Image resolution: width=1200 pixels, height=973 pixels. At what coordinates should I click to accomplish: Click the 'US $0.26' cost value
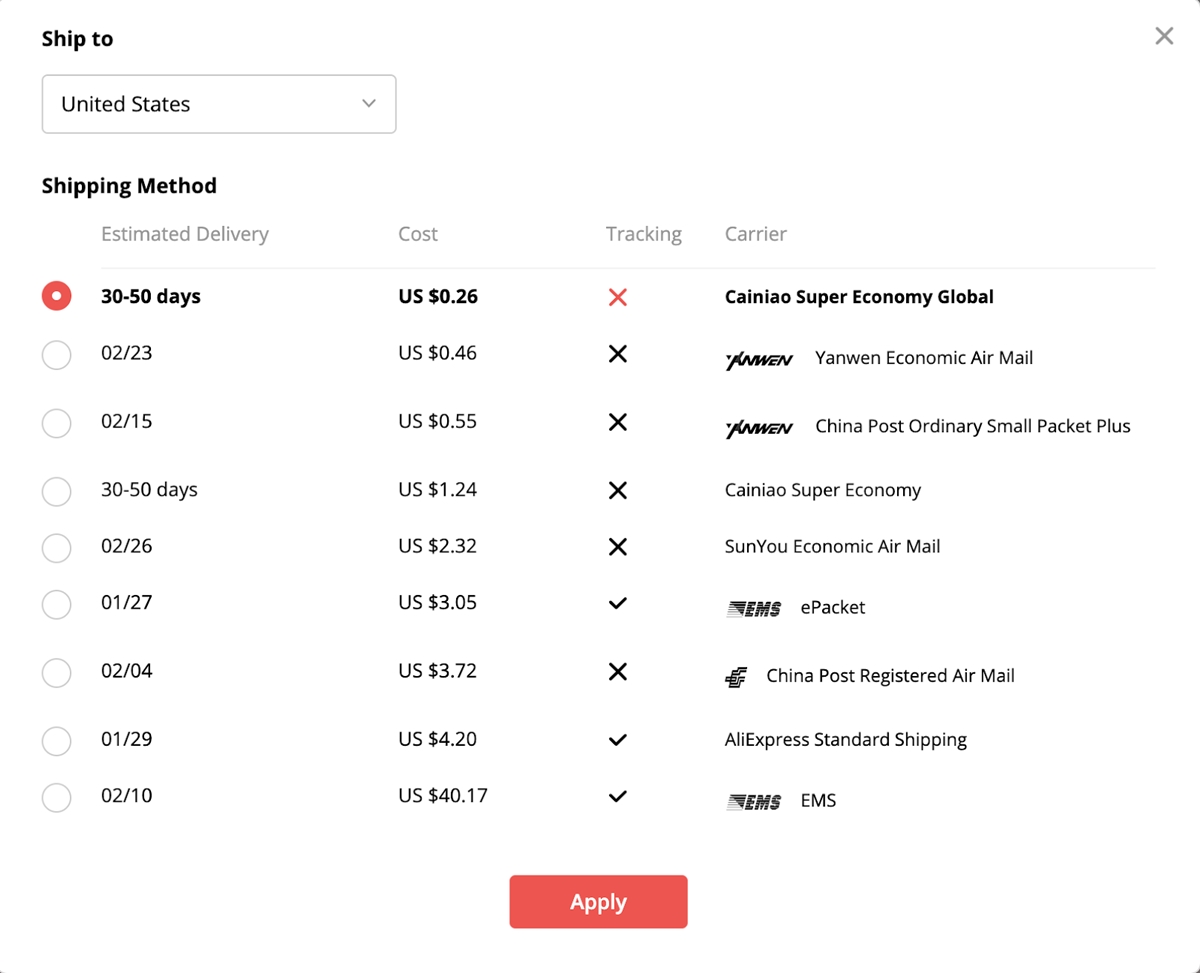(x=438, y=296)
